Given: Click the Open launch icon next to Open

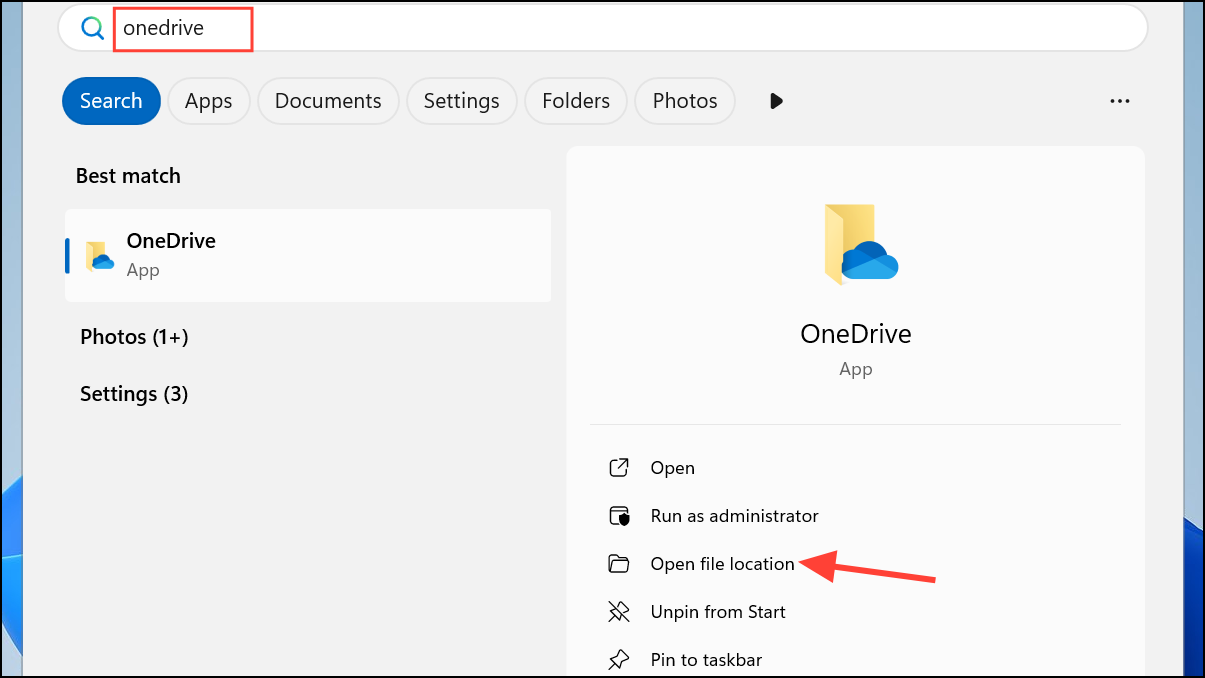Looking at the screenshot, I should point(621,467).
